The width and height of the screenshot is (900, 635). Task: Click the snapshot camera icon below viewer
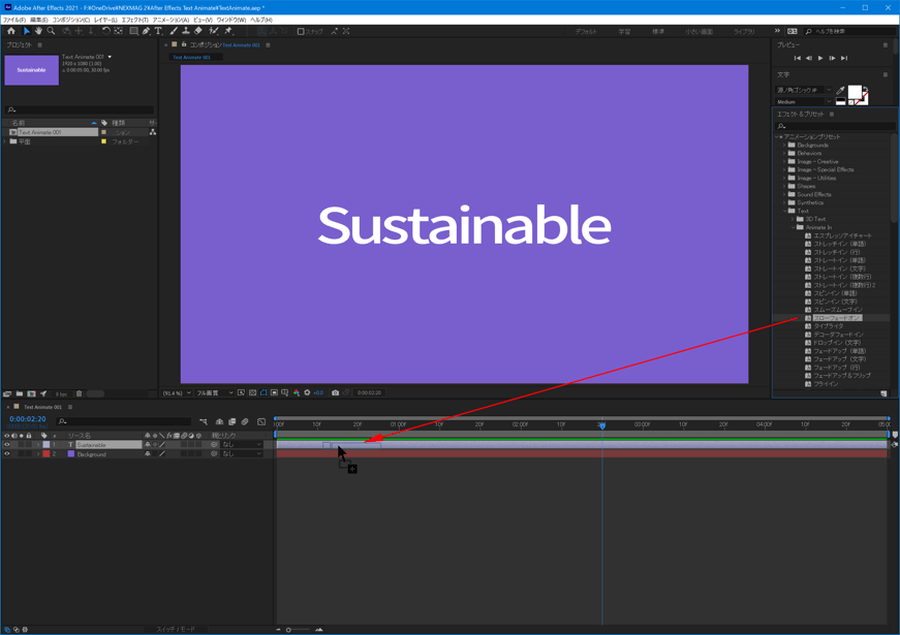[x=335, y=392]
